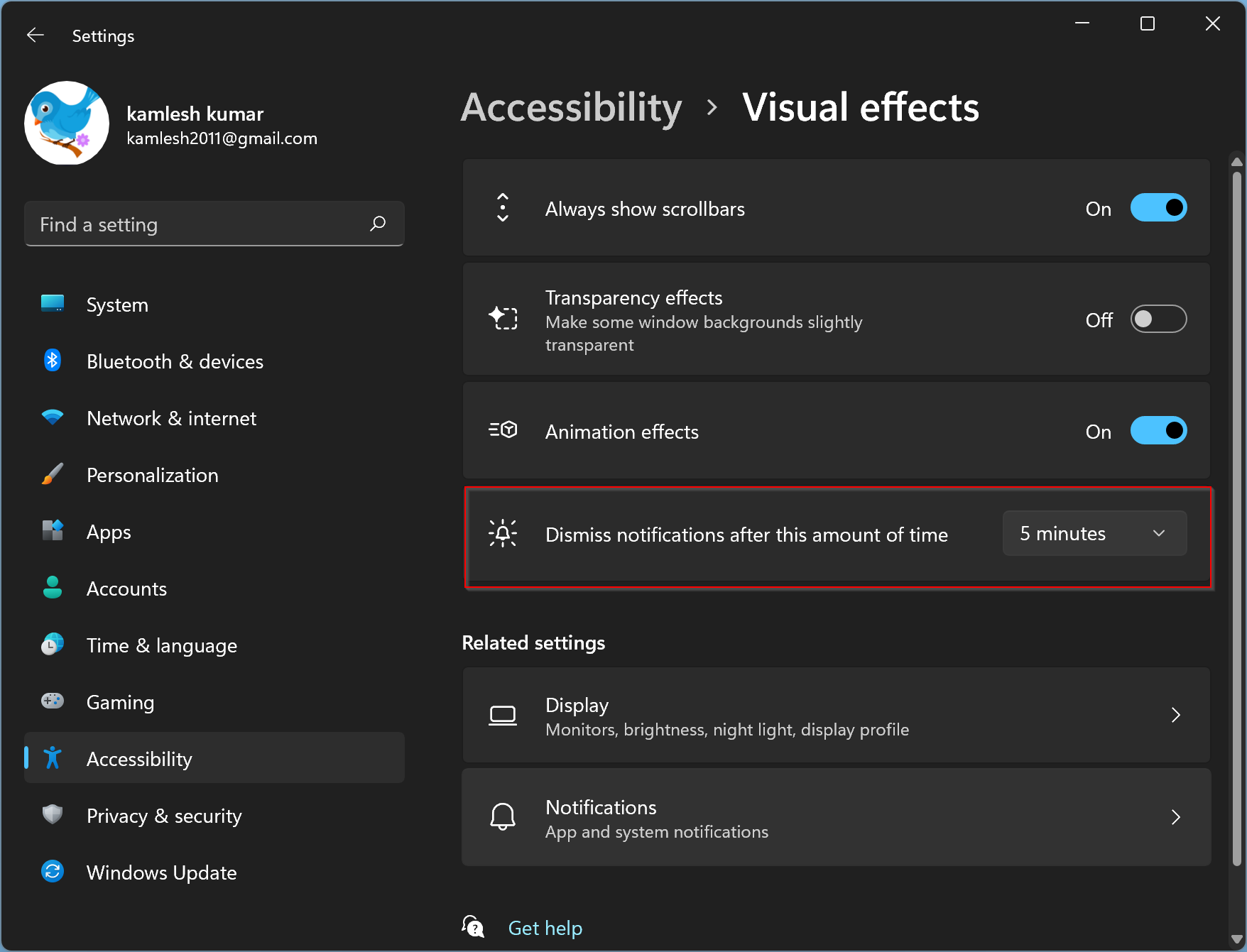This screenshot has height=952, width=1247.
Task: Click kamlesh kumar account name
Action: click(x=195, y=114)
